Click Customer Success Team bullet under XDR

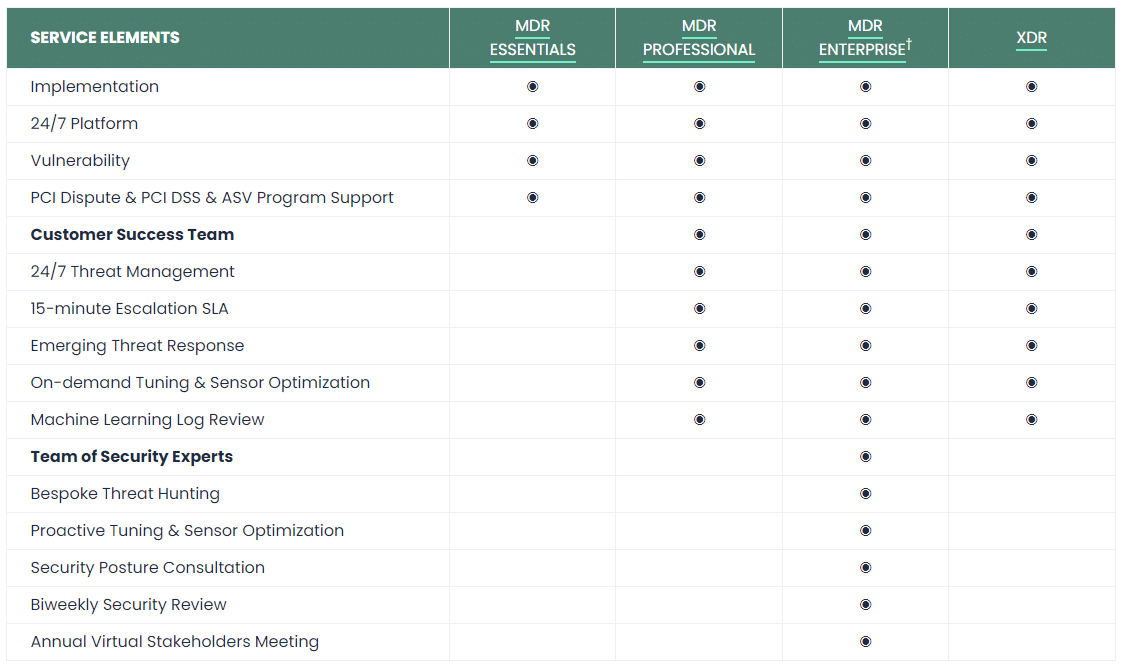[1031, 235]
